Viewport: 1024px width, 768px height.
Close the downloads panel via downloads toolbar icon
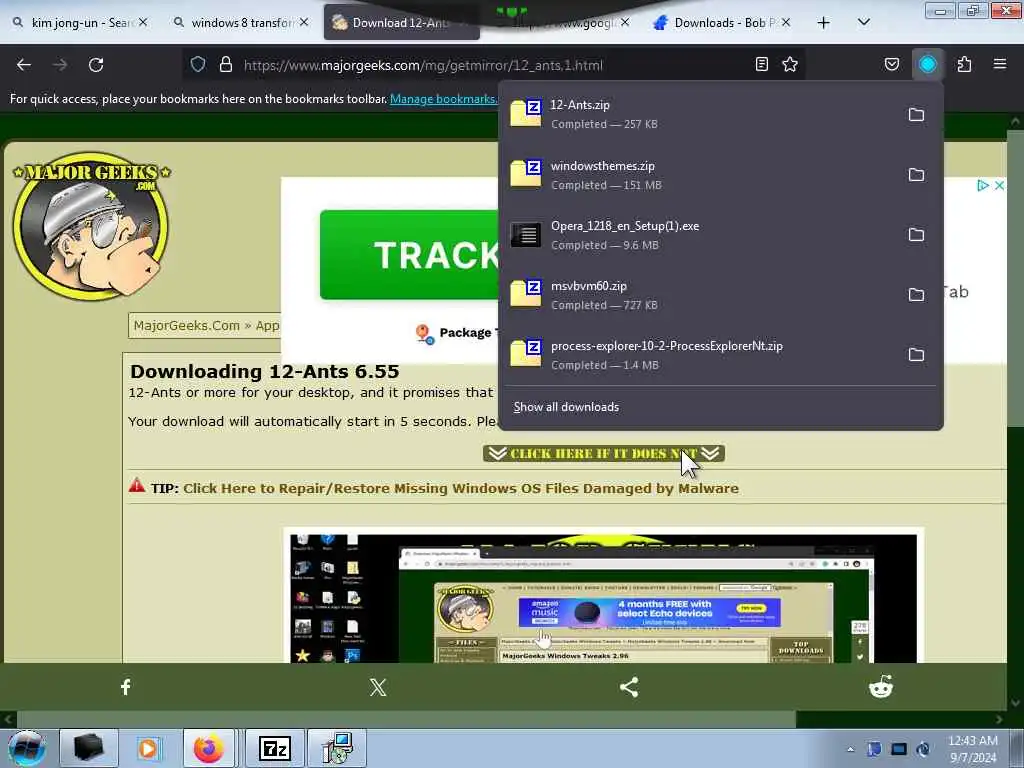(928, 64)
